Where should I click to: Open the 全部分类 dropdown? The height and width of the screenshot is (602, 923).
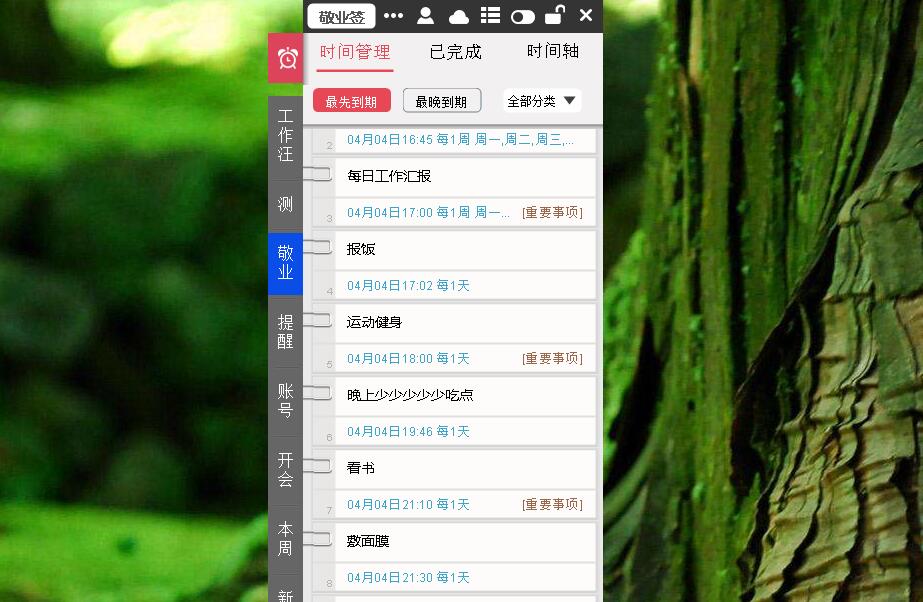pyautogui.click(x=542, y=101)
